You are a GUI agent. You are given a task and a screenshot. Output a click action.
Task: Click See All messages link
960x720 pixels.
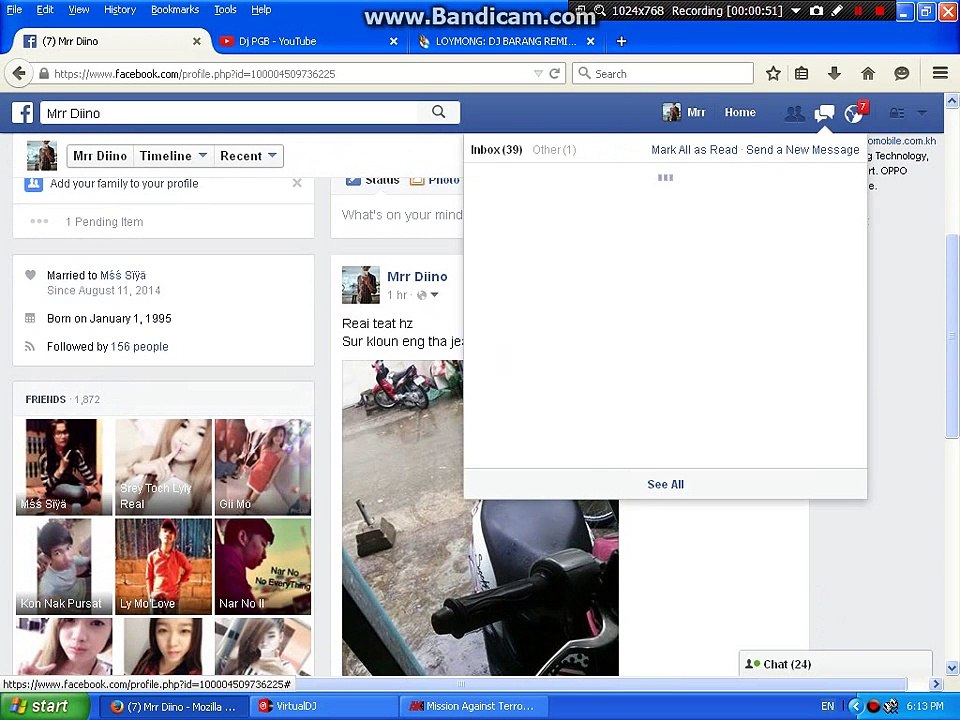pyautogui.click(x=666, y=484)
